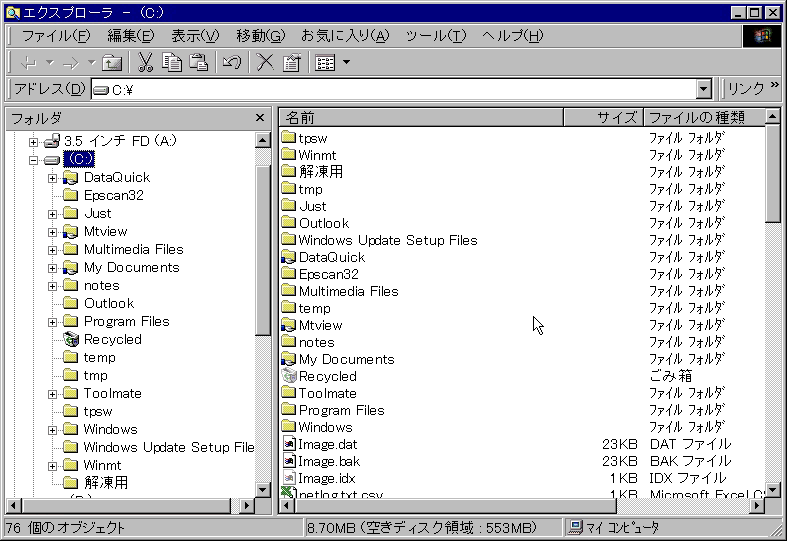Click folder tree scroll up arrow
Image resolution: width=787 pixels, height=541 pixels.
[x=263, y=140]
